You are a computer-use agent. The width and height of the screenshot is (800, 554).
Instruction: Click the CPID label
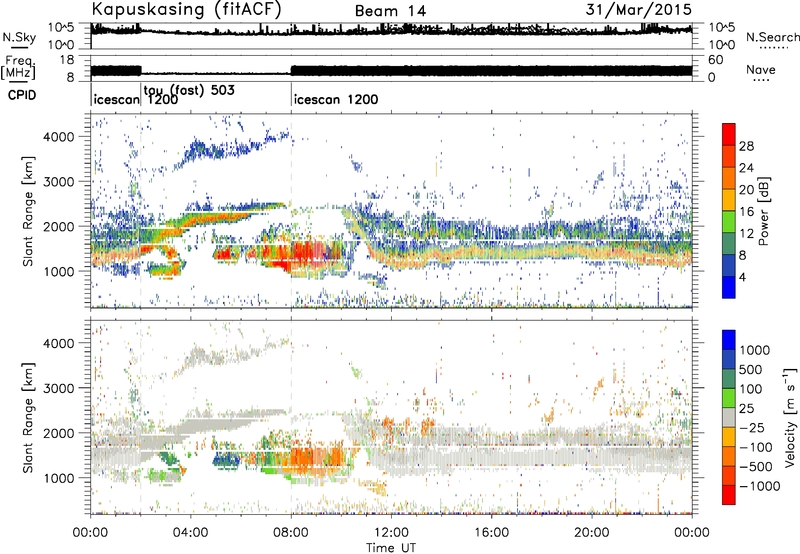tap(22, 95)
